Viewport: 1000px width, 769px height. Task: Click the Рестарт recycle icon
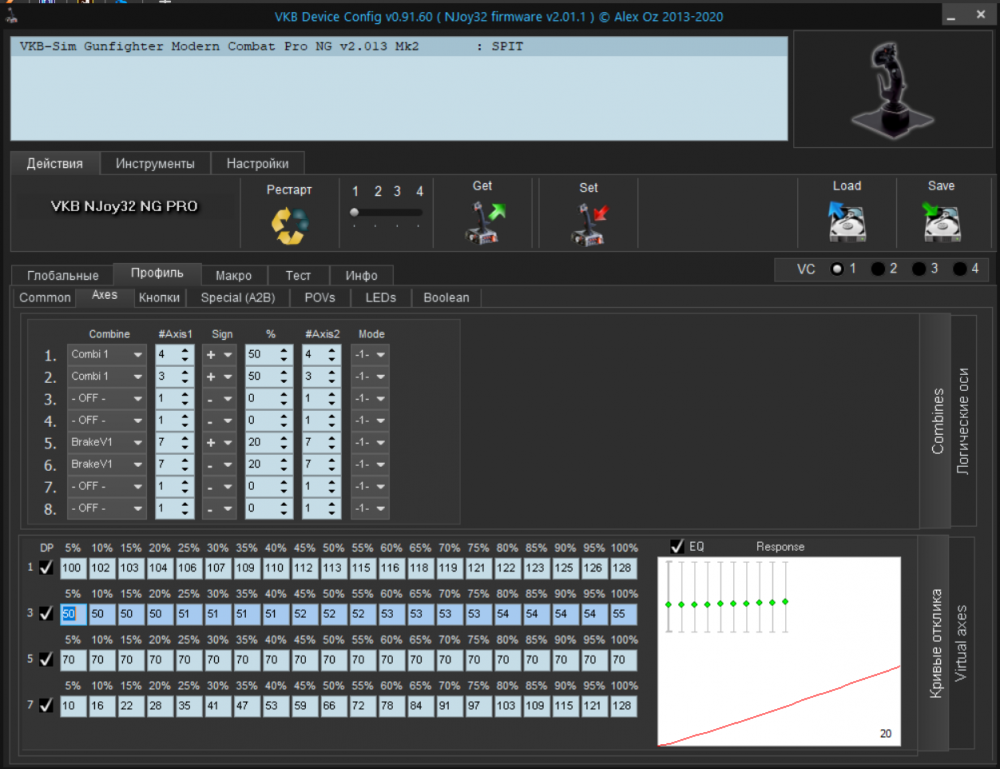pos(289,225)
